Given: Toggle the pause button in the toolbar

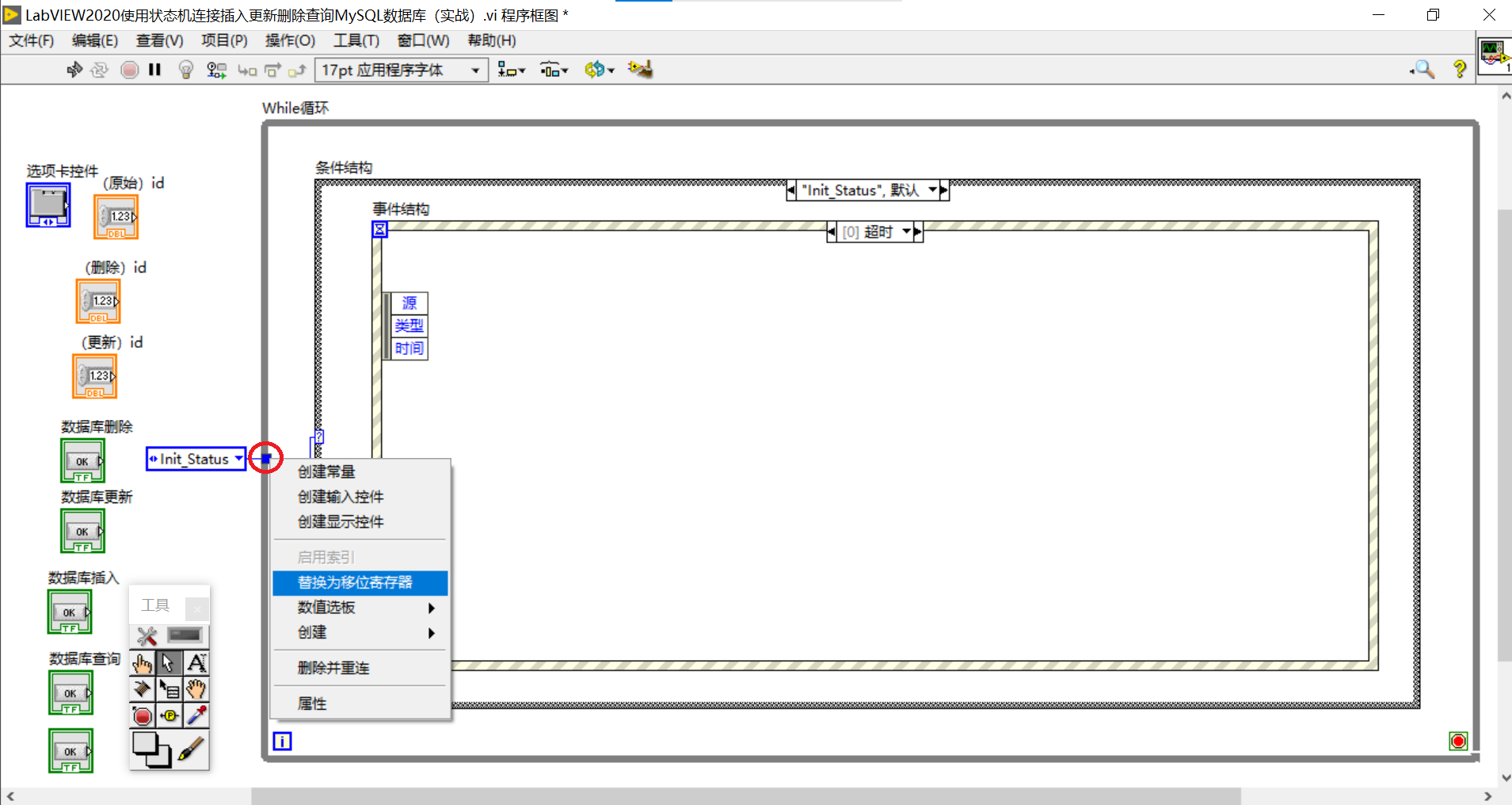Looking at the screenshot, I should pos(154,69).
